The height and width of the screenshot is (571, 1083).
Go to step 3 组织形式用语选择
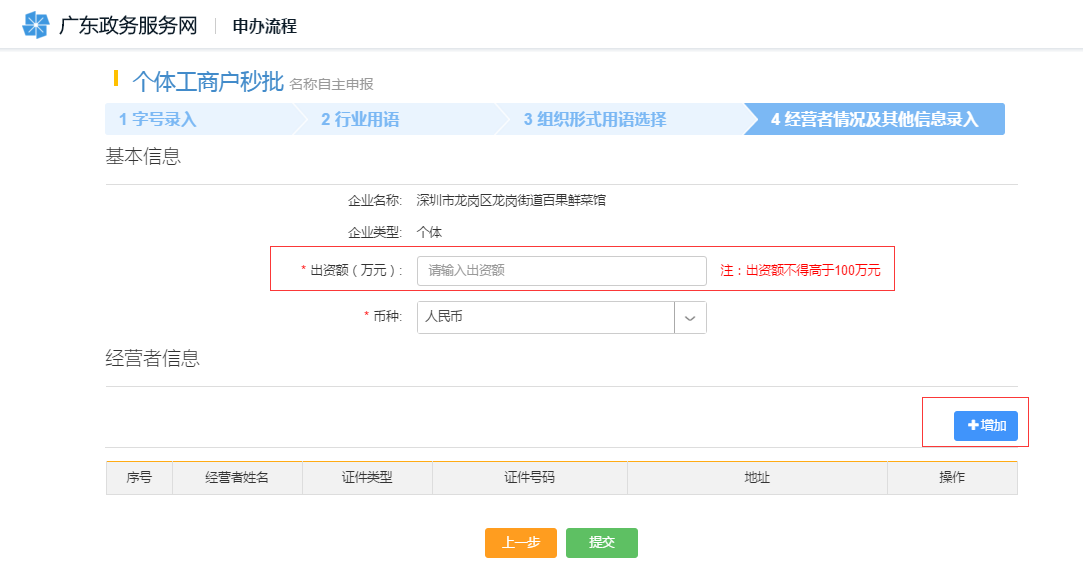595,119
